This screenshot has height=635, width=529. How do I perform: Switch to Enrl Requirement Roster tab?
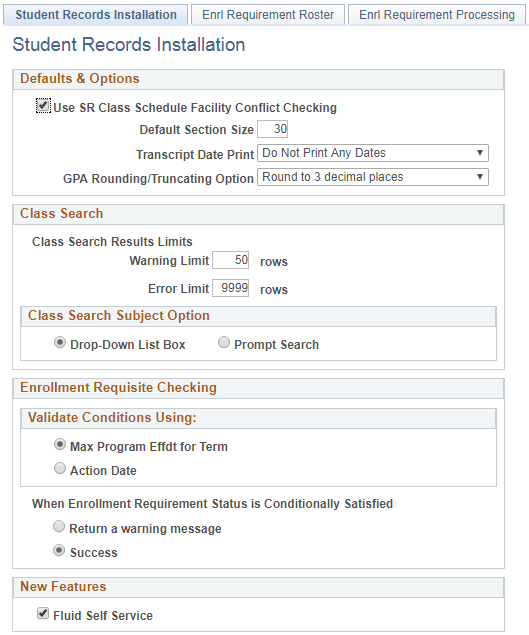(268, 15)
